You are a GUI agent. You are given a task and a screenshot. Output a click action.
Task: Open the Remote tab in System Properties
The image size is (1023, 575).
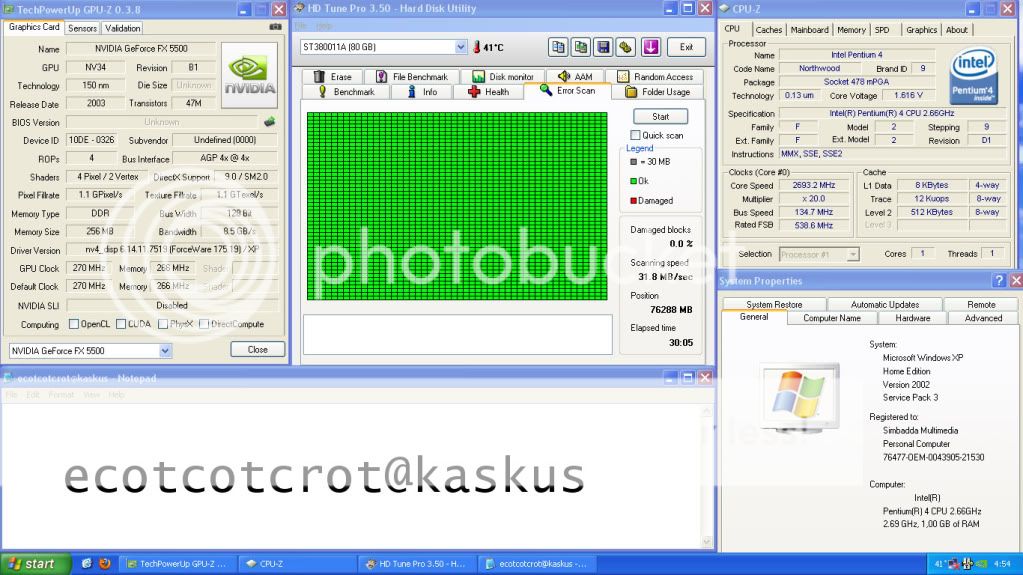coord(981,305)
